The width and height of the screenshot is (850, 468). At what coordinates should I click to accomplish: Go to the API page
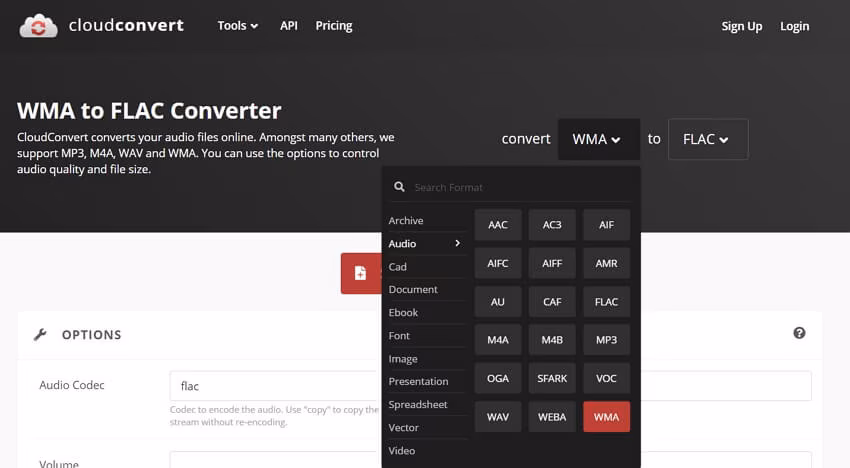(x=288, y=25)
